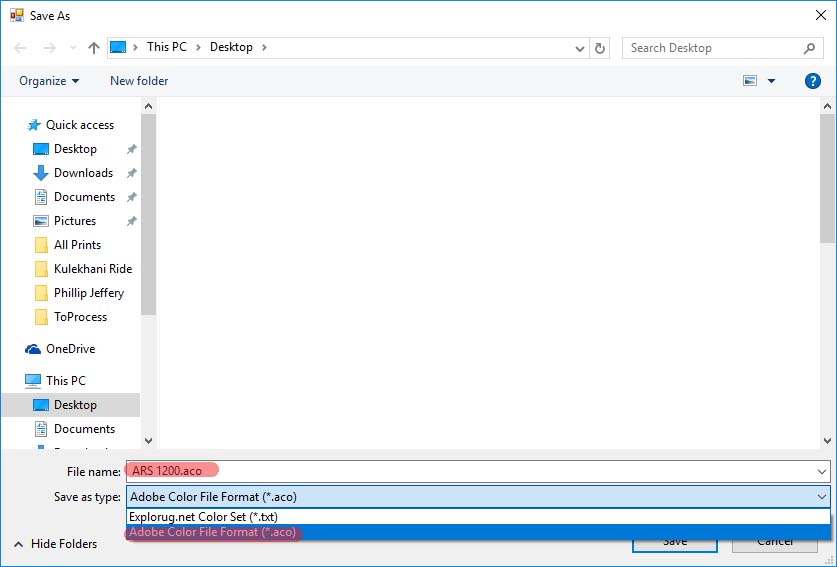
Task: Open the Pictures folder in Quick access
Action: tap(75, 221)
